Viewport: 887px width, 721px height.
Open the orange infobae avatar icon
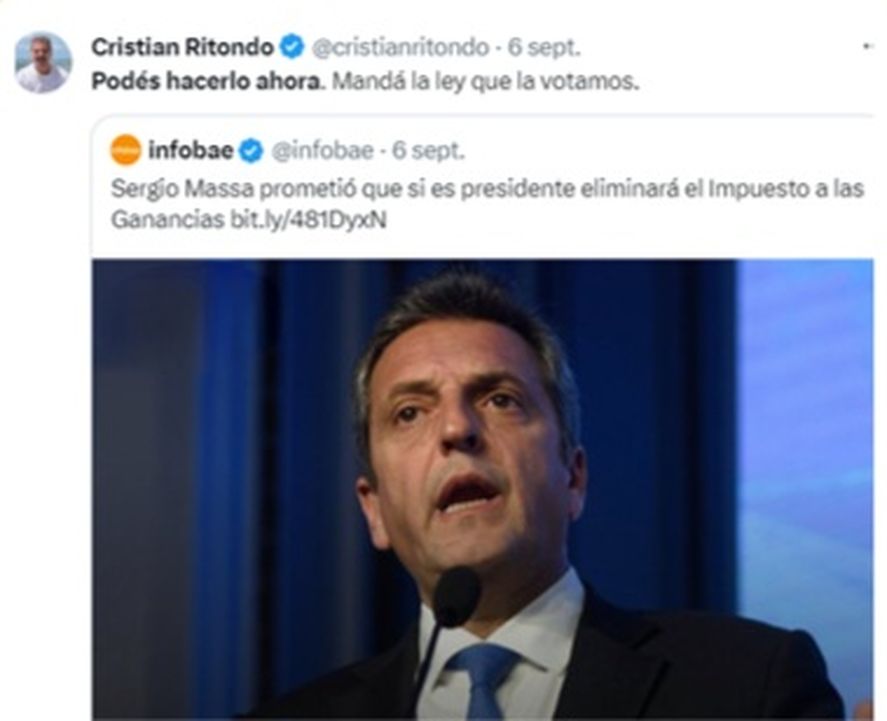[x=126, y=150]
